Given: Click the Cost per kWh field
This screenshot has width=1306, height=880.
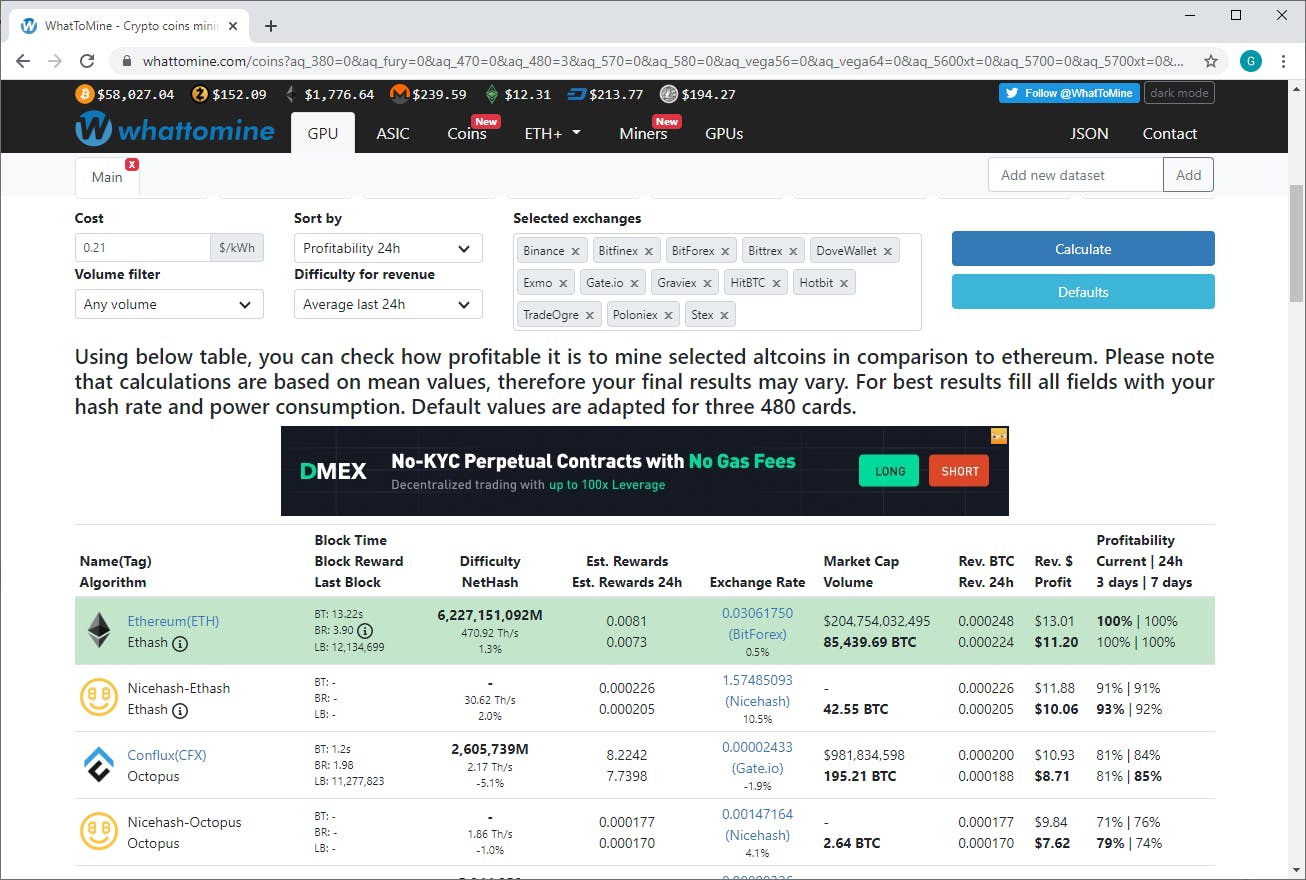Looking at the screenshot, I should [142, 248].
